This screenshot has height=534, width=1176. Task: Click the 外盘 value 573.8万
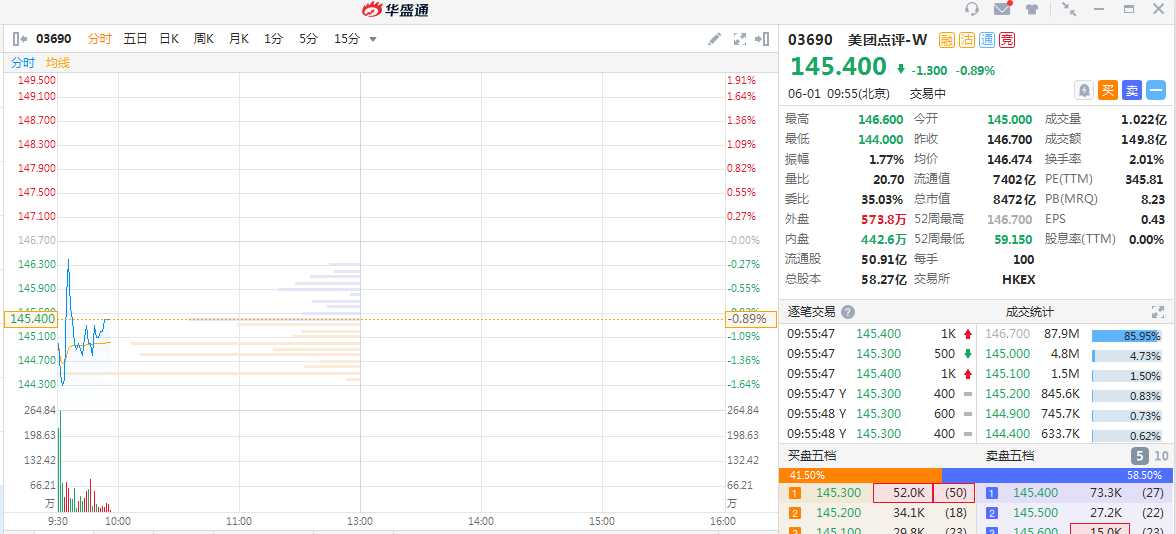(x=884, y=219)
